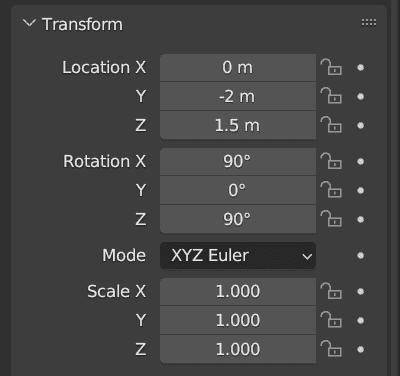Image resolution: width=400 pixels, height=376 pixels.
Task: Toggle keyframe dot for Rotation Y
Action: [360, 191]
